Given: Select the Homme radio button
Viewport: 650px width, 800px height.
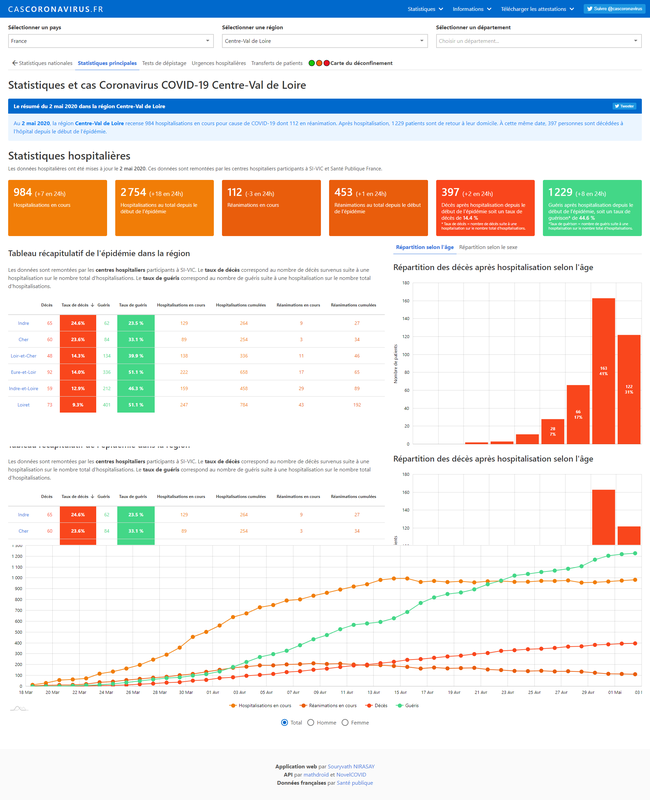Looking at the screenshot, I should (311, 722).
